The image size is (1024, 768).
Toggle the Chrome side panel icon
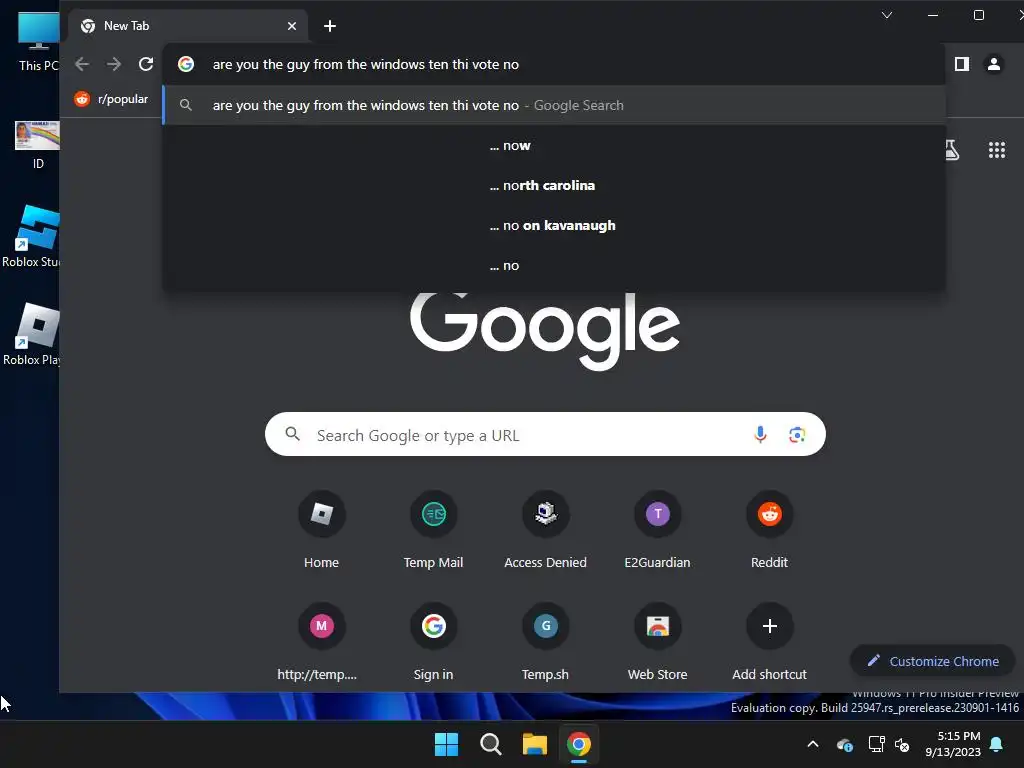pos(962,64)
